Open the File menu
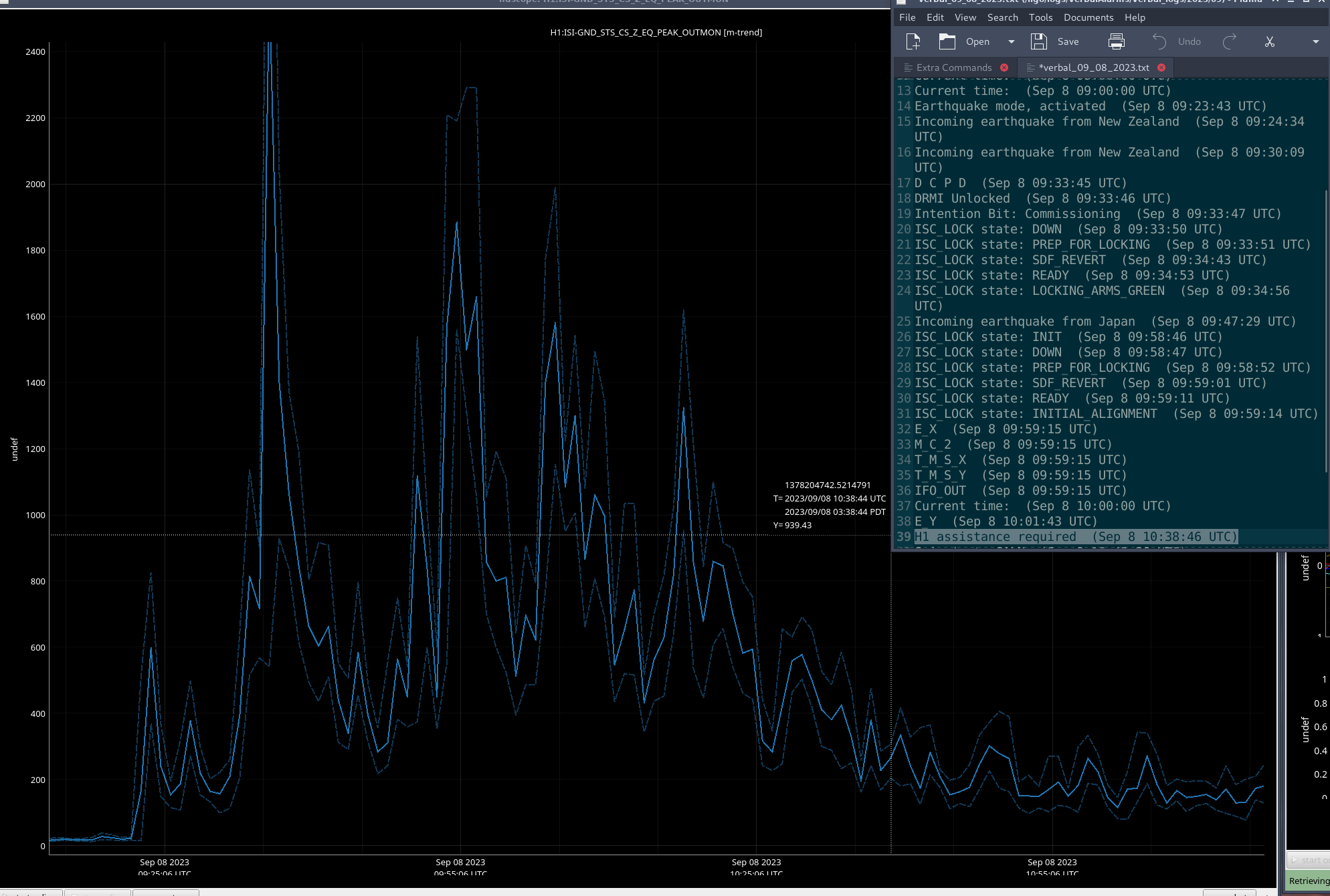The image size is (1330, 896). point(907,17)
